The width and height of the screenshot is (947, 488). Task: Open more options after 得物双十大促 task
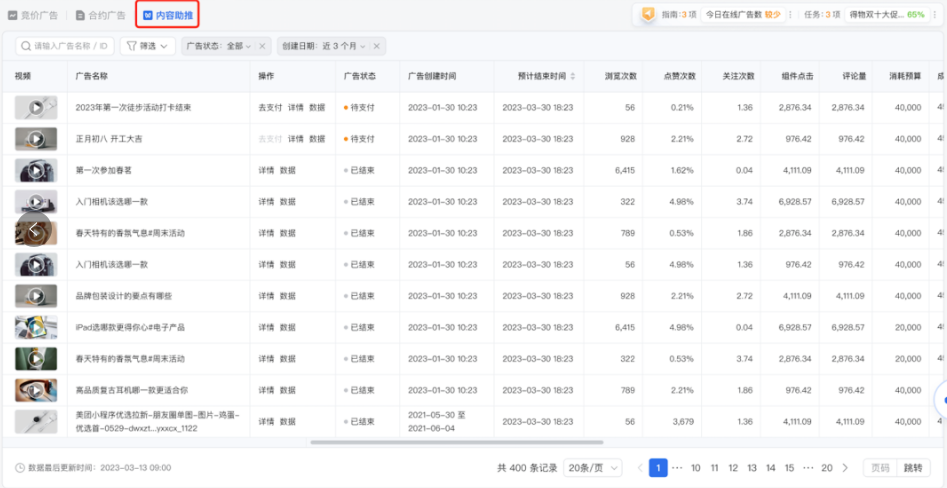[x=934, y=14]
